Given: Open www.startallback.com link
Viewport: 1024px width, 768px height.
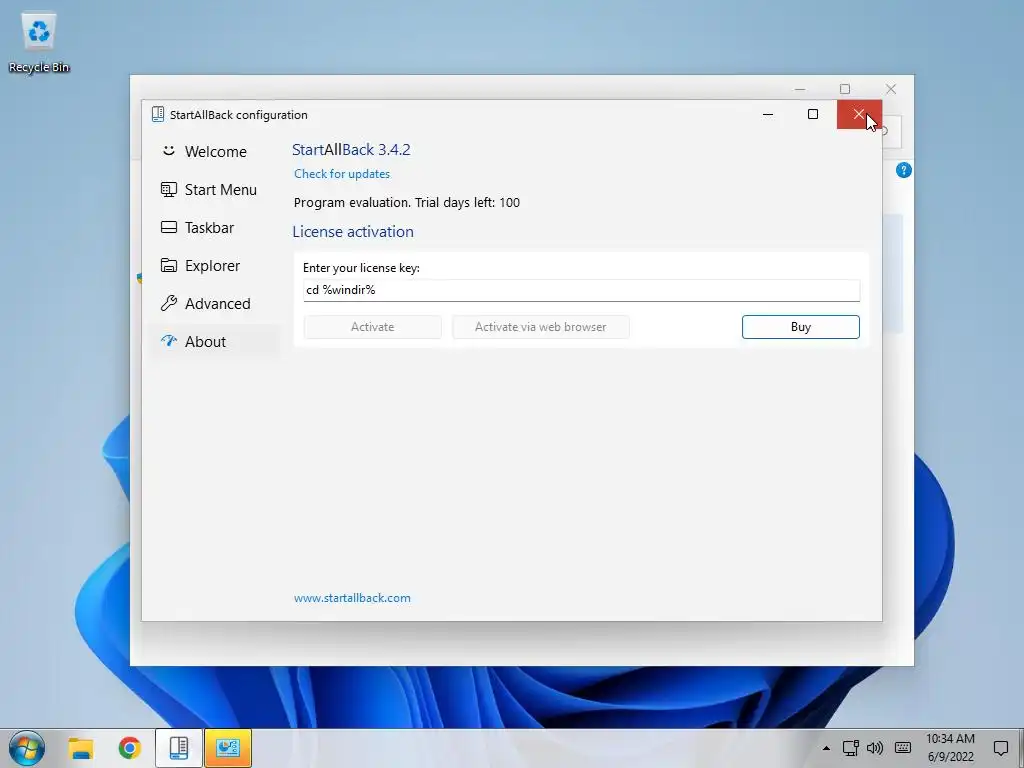Looking at the screenshot, I should 352,598.
